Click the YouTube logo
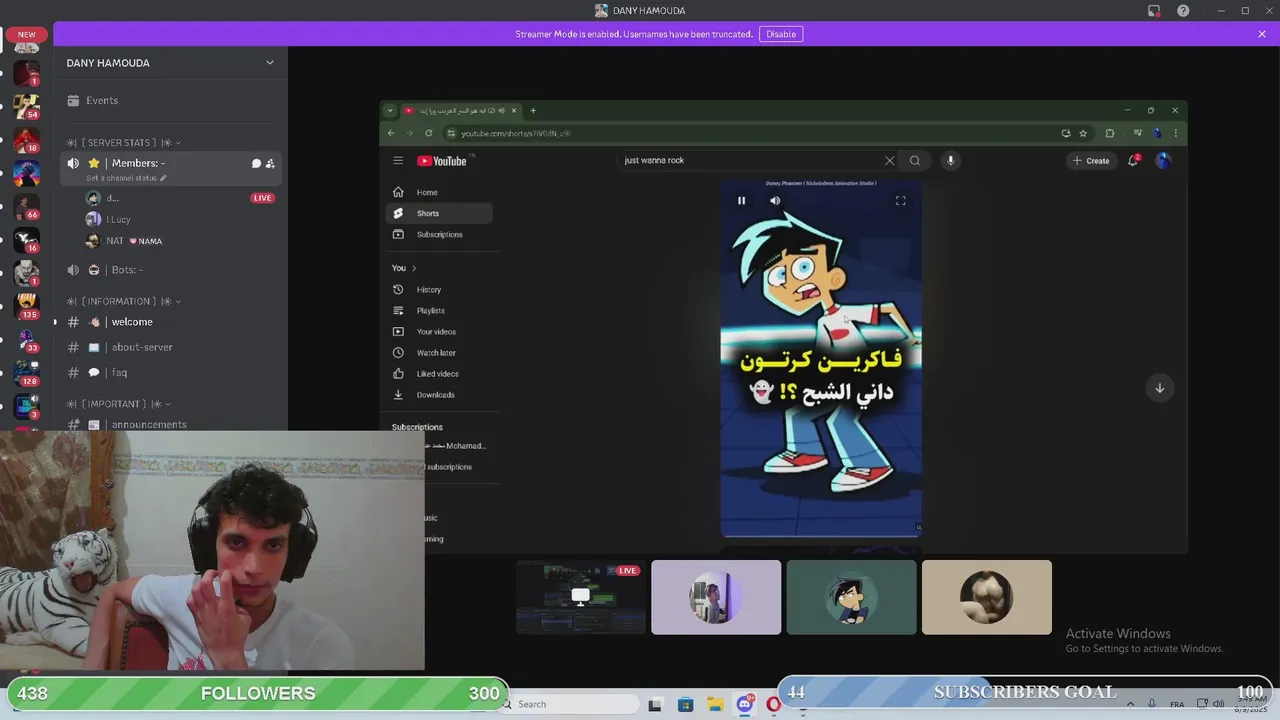Viewport: 1280px width, 720px height. (x=442, y=161)
